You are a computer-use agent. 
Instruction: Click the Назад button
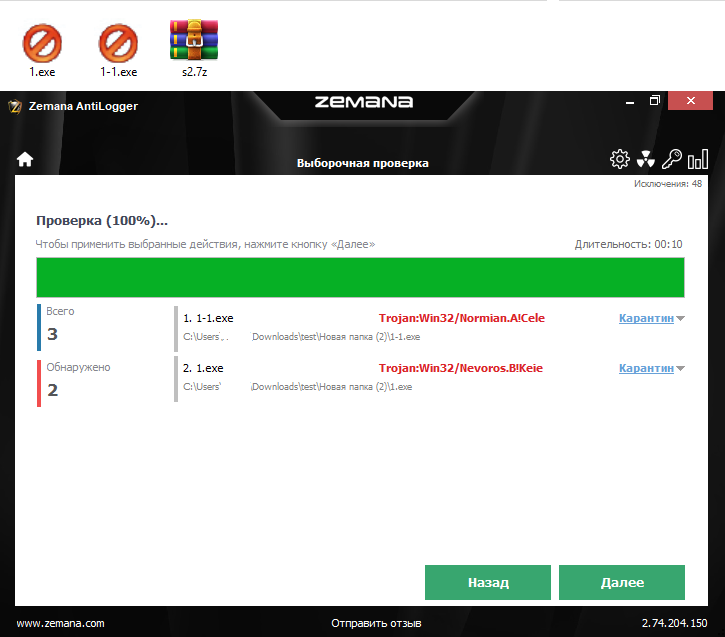pos(488,582)
